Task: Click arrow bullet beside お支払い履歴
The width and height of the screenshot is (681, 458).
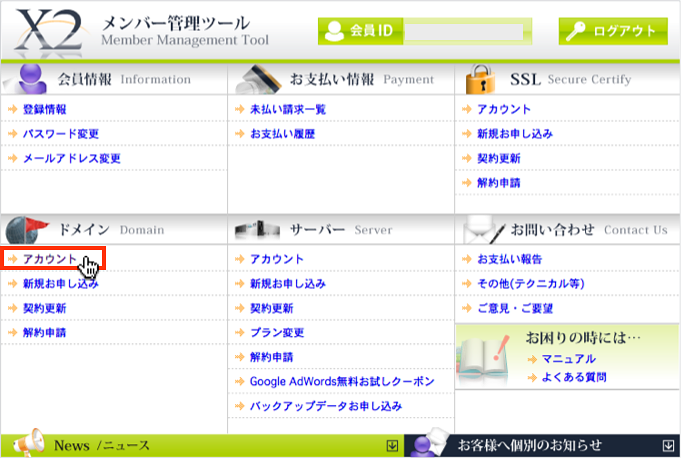Action: pos(239,134)
